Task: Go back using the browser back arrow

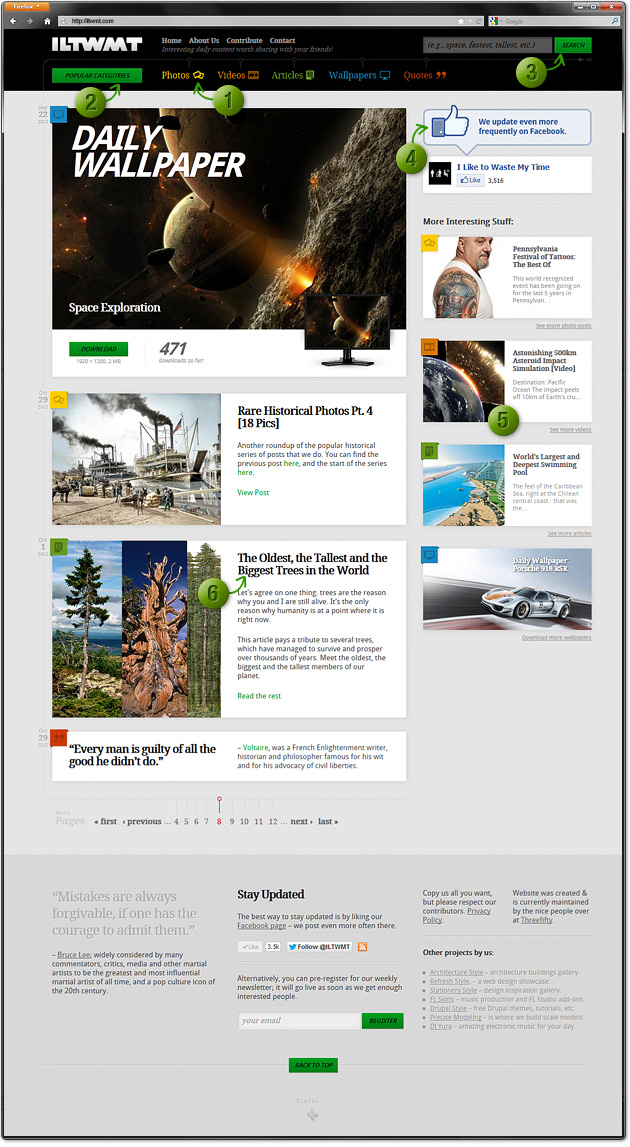Action: [x=13, y=21]
